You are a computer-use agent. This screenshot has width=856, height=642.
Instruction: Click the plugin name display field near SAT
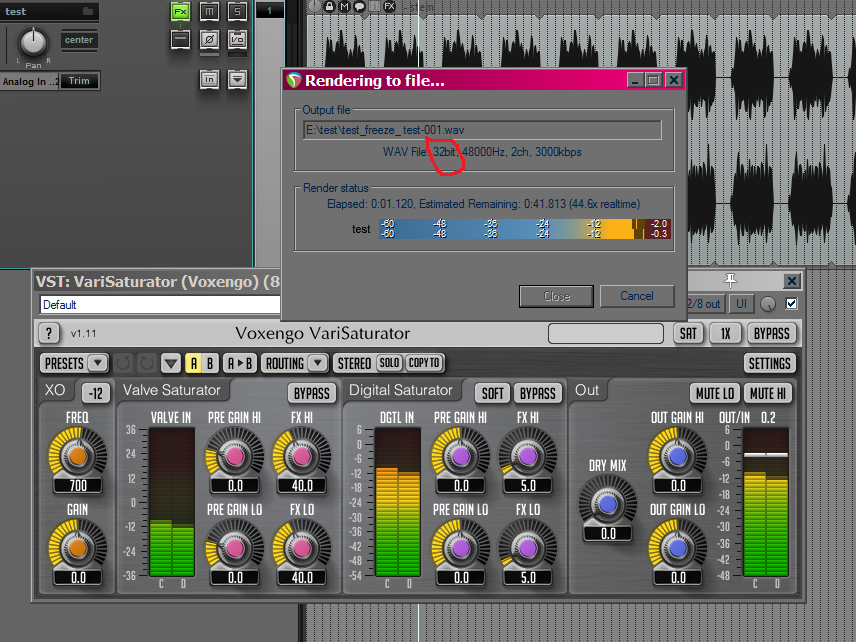pyautogui.click(x=605, y=333)
